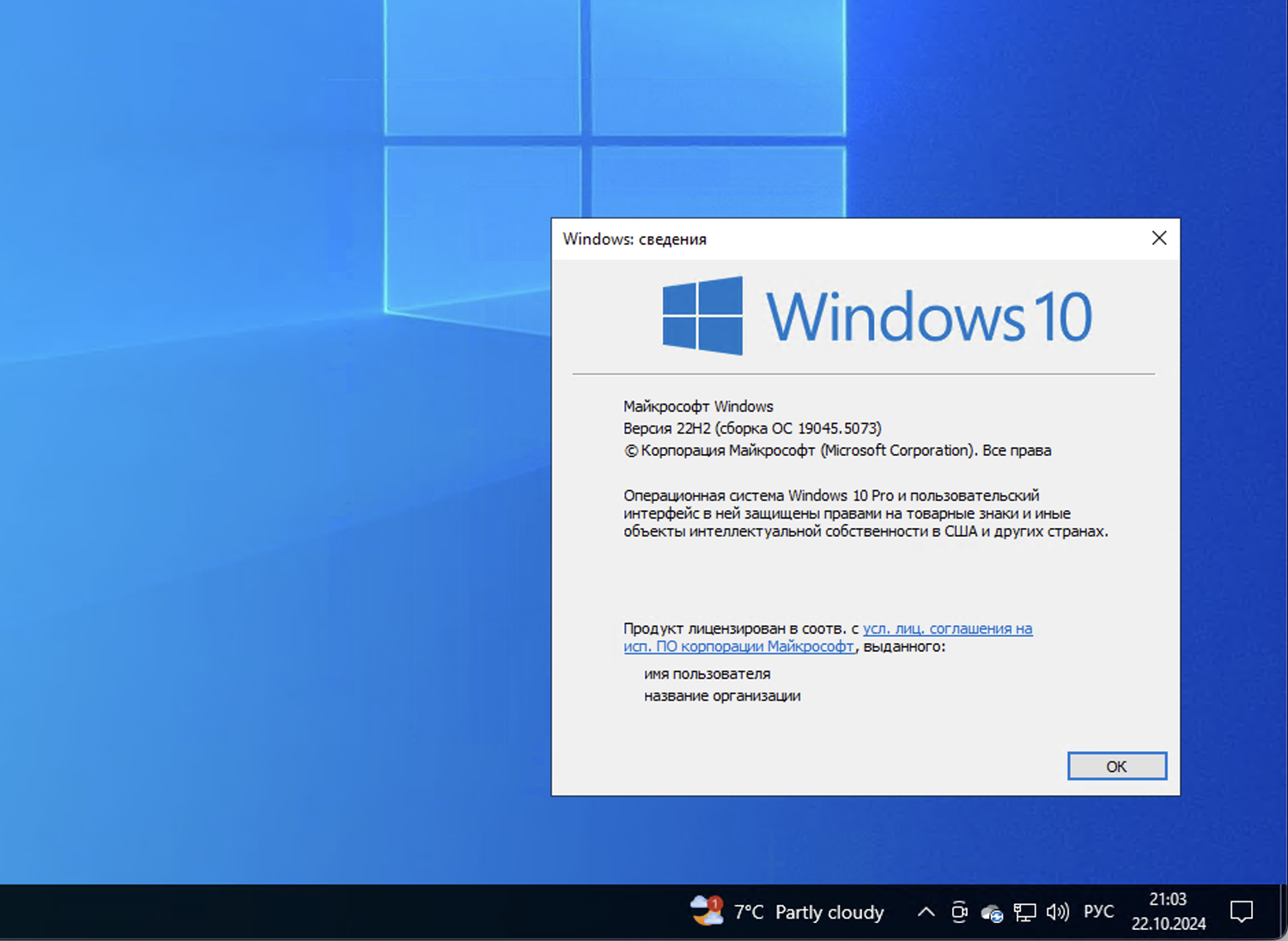Click the Windows 10 logo inside the dialog
The image size is (1288, 941).
874,316
